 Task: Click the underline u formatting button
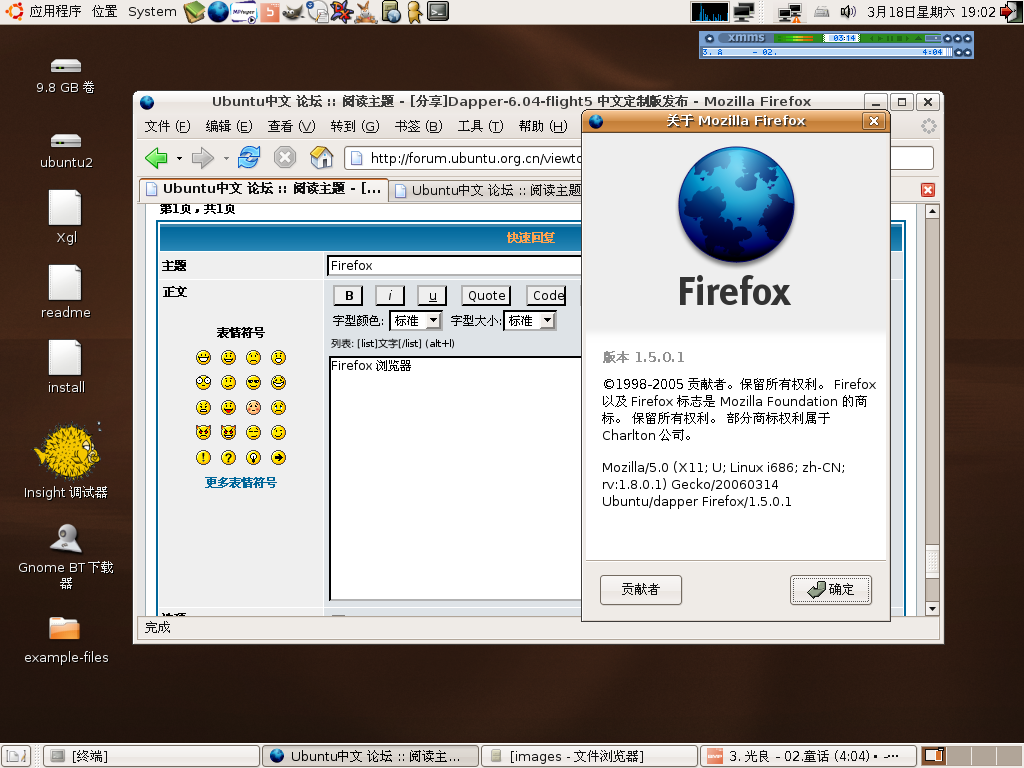point(432,296)
